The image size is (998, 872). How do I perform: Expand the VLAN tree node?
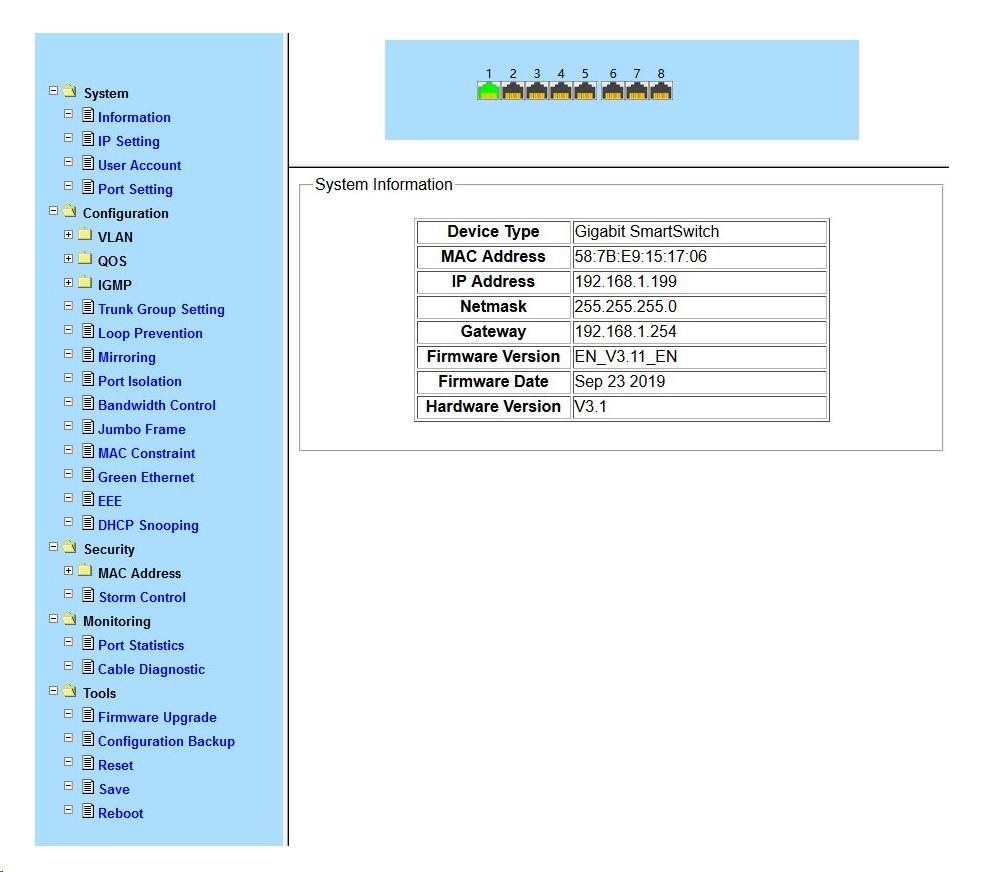[68, 234]
